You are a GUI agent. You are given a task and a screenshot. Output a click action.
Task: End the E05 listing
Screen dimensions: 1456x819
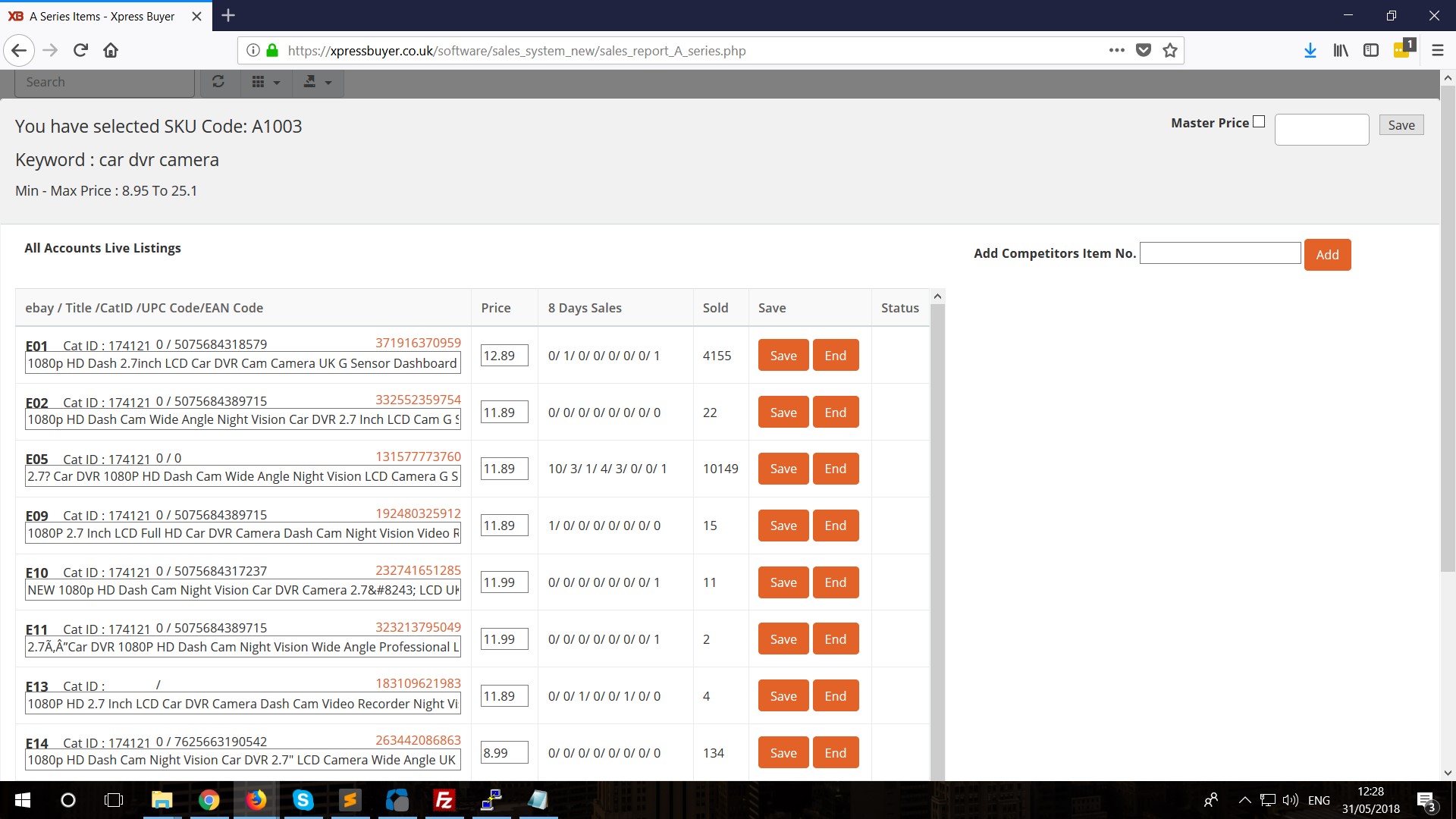835,469
